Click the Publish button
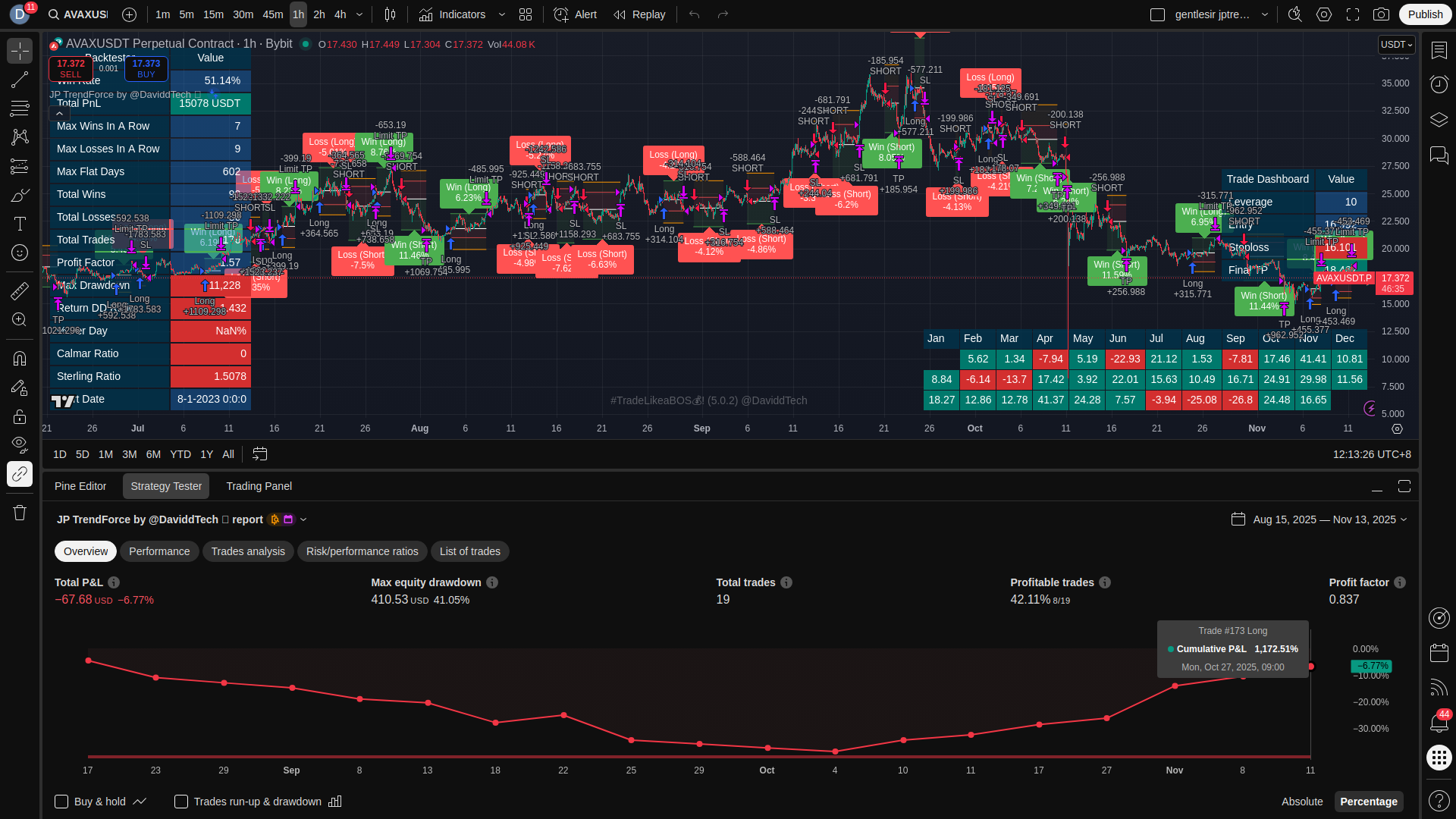 click(x=1425, y=14)
